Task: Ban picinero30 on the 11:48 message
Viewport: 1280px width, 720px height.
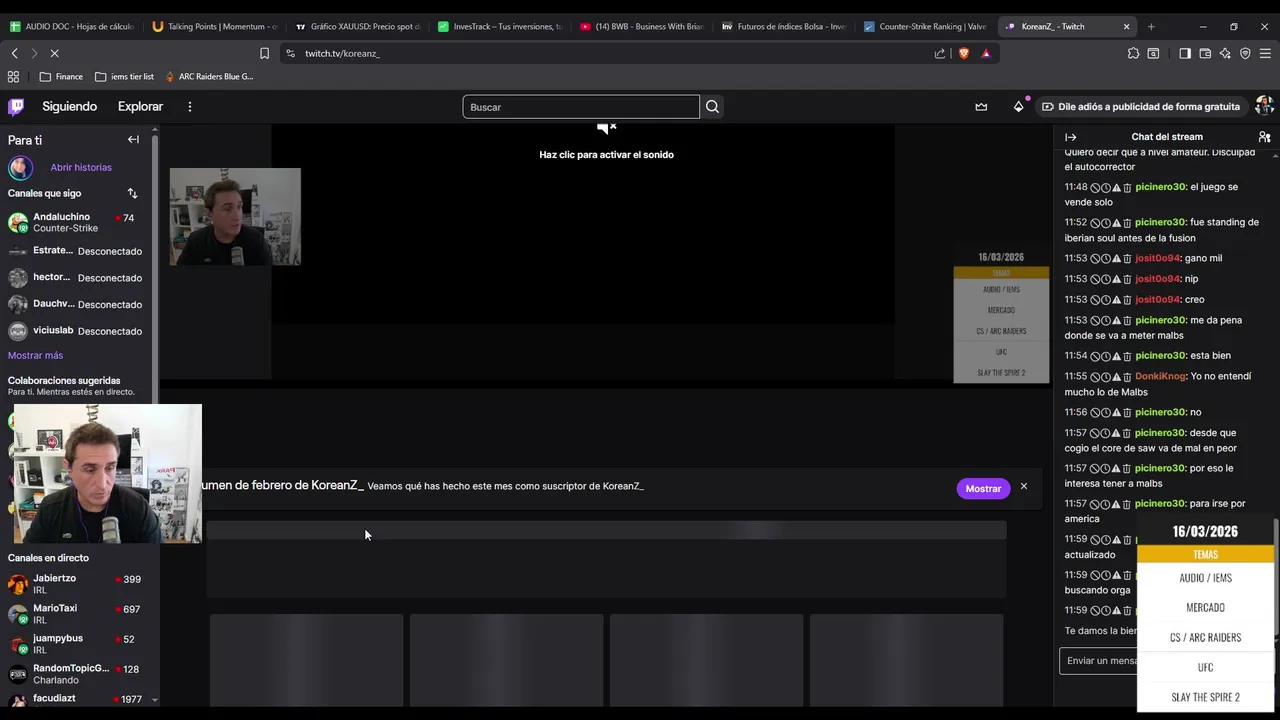Action: (1095, 187)
